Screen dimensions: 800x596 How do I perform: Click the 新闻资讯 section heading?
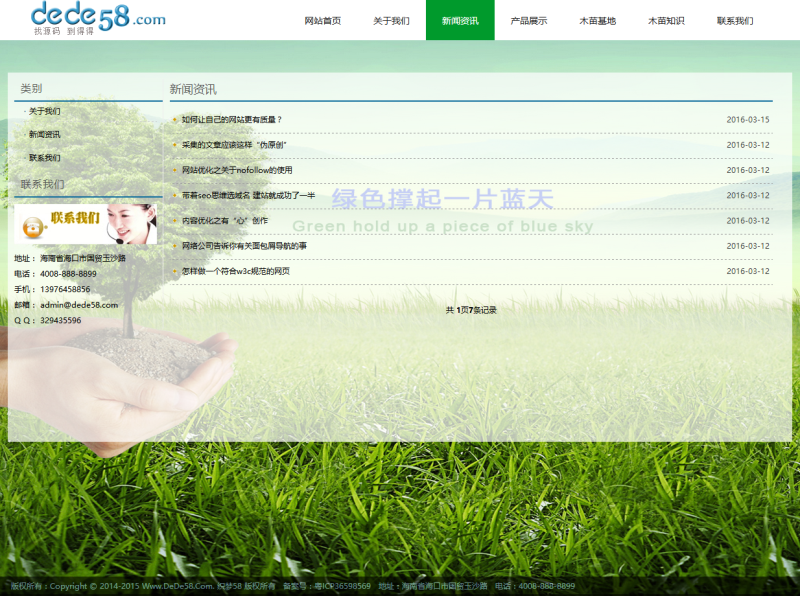click(x=193, y=89)
